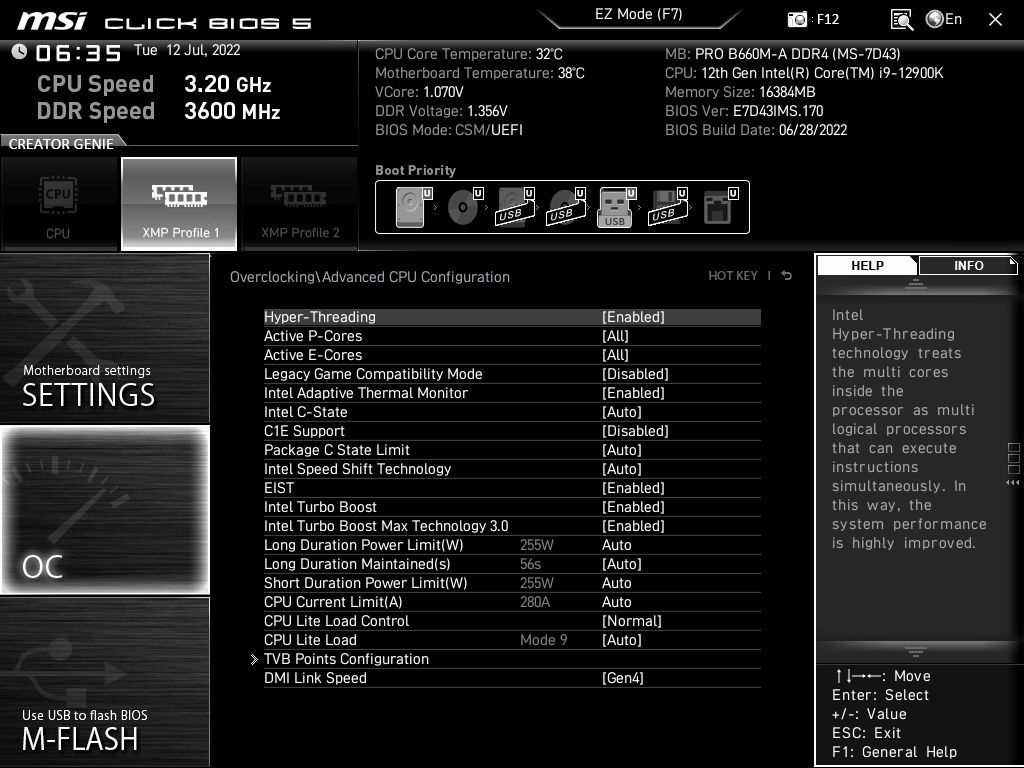Click the Overclocking\Advanced CPU Configuration breadcrumb
1024x768 pixels.
370,276
